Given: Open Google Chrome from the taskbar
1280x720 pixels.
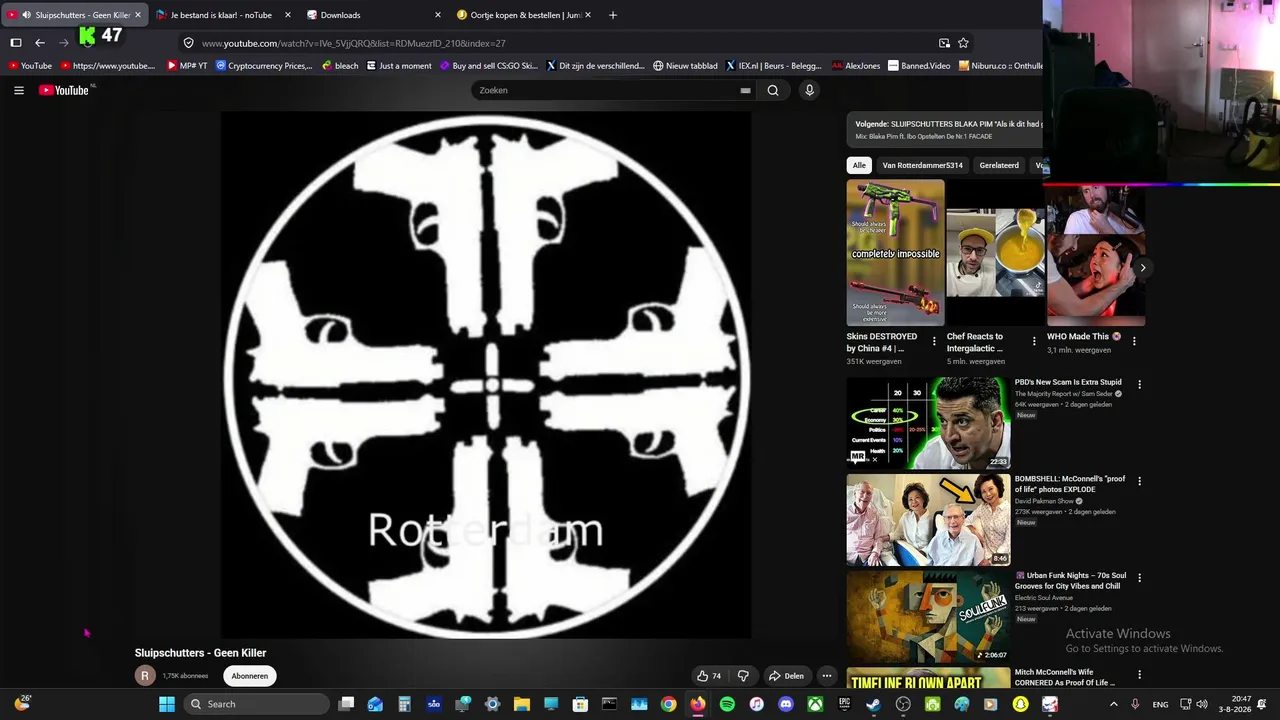Looking at the screenshot, I should (x=668, y=704).
